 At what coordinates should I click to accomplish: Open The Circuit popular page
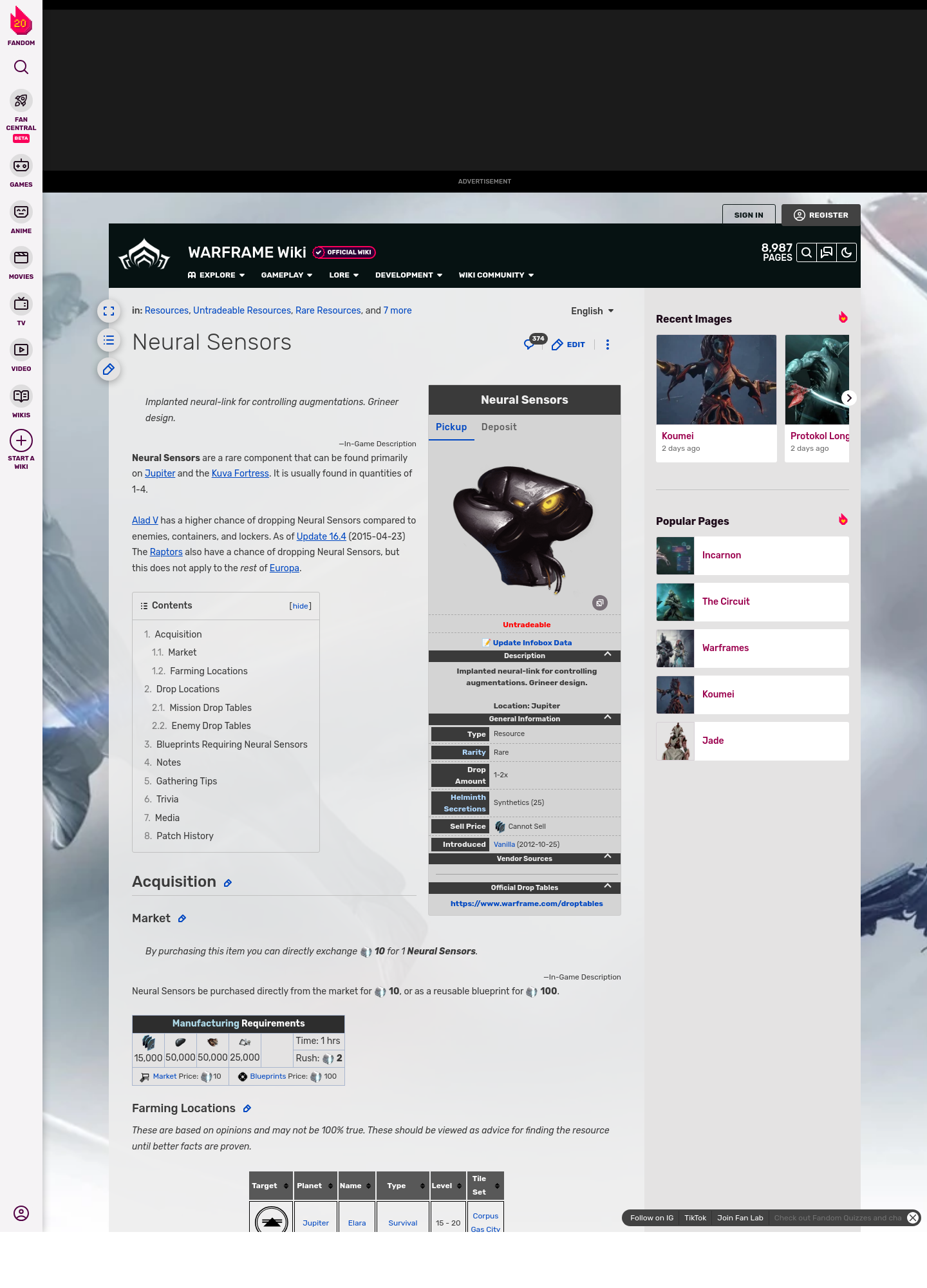[753, 602]
